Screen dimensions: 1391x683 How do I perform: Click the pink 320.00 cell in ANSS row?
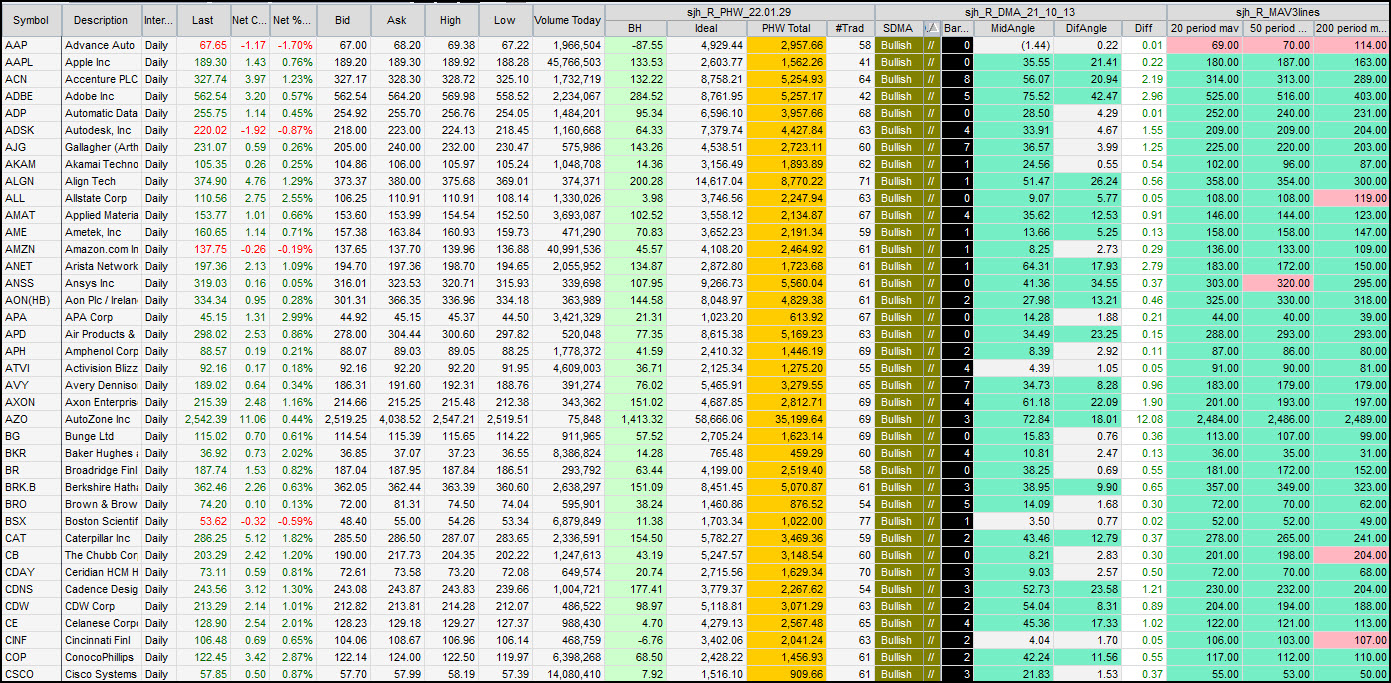click(1278, 283)
